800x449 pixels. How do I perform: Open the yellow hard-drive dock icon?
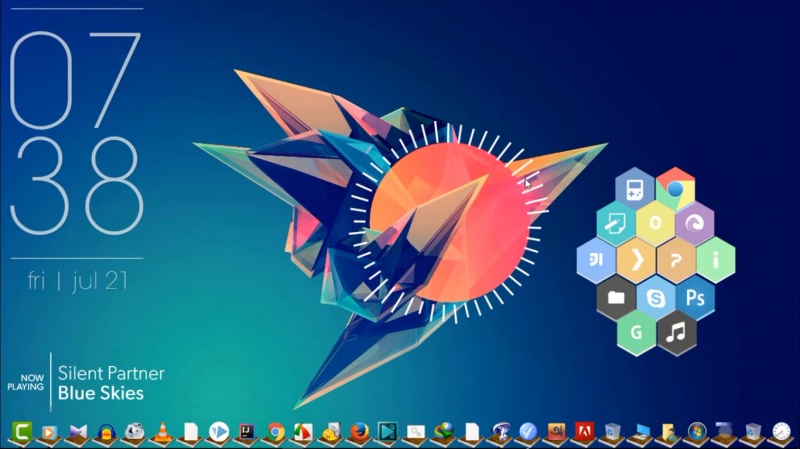coord(332,432)
